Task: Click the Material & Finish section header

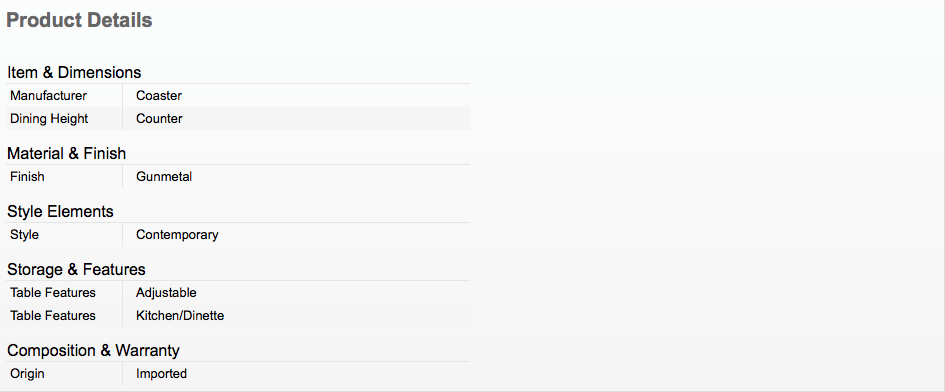Action: 66,153
